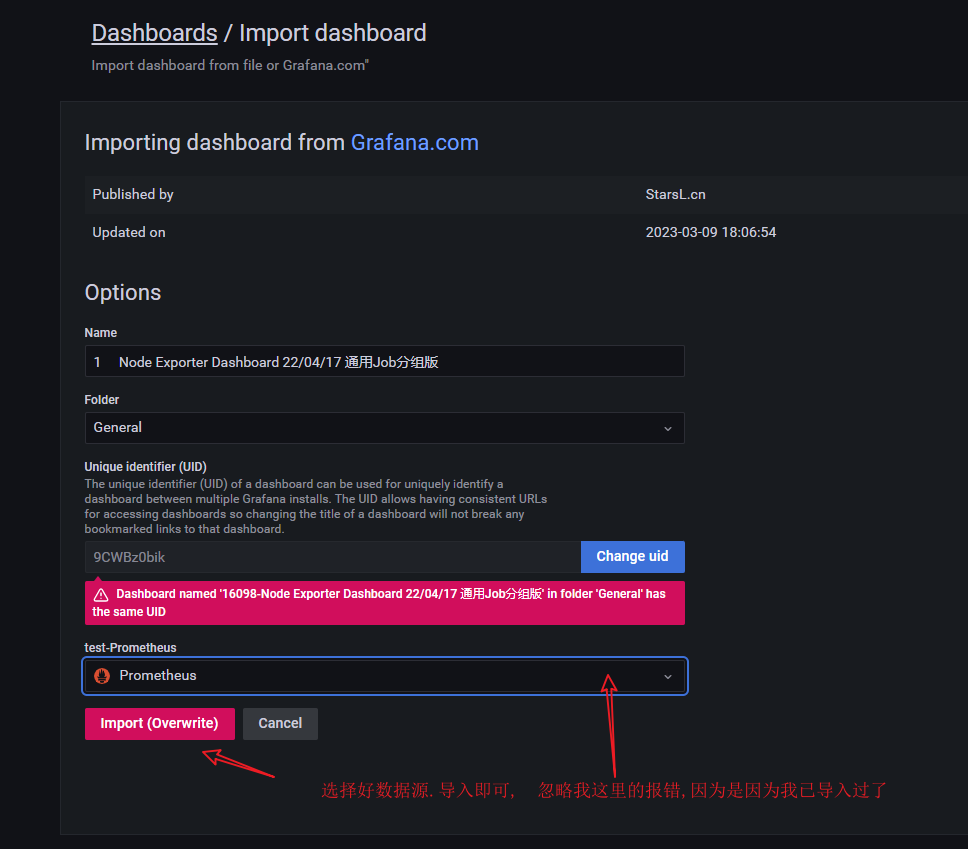The image size is (968, 849).
Task: Click the dashboard Name input field
Action: (385, 361)
